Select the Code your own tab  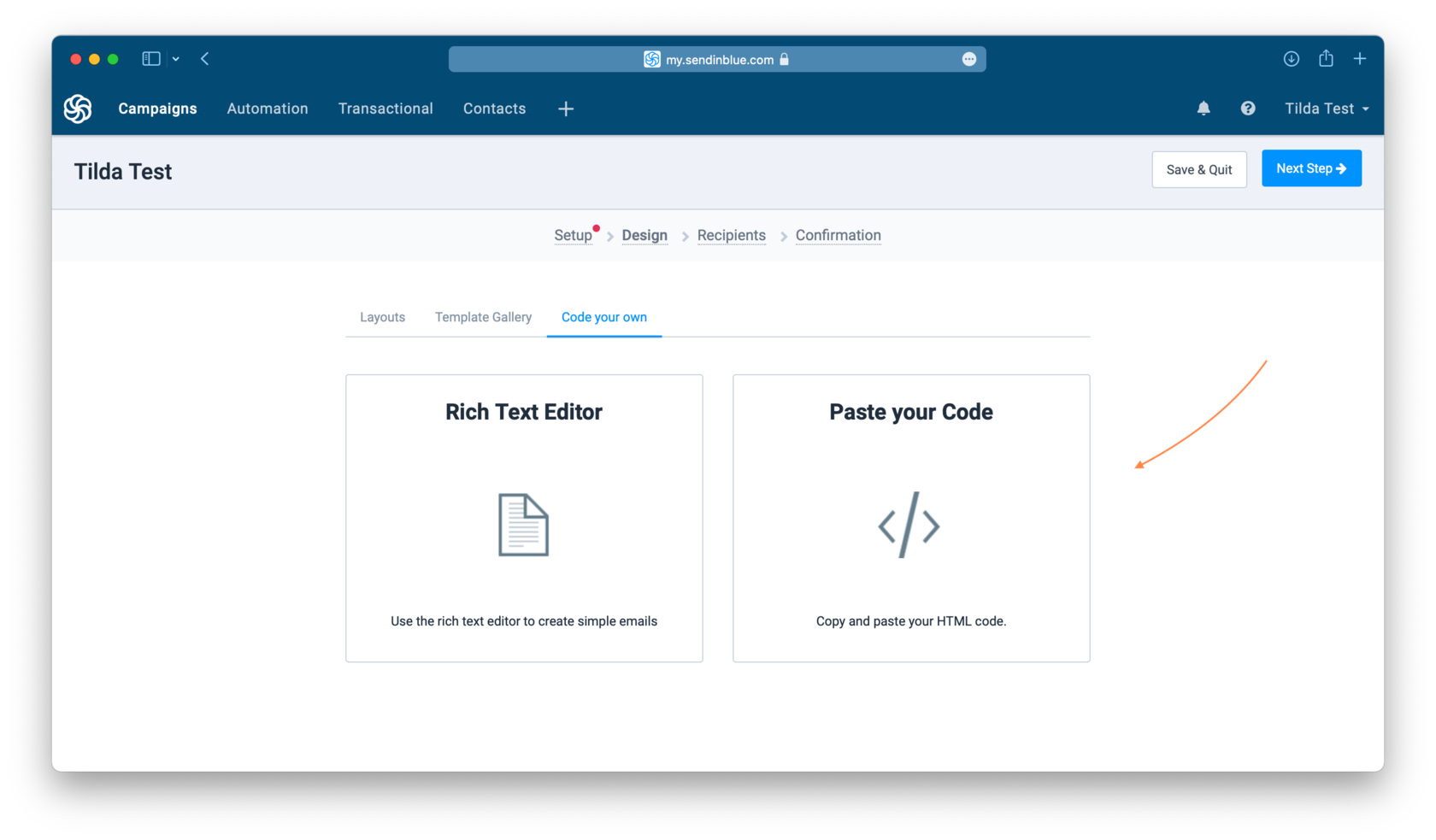(x=604, y=317)
